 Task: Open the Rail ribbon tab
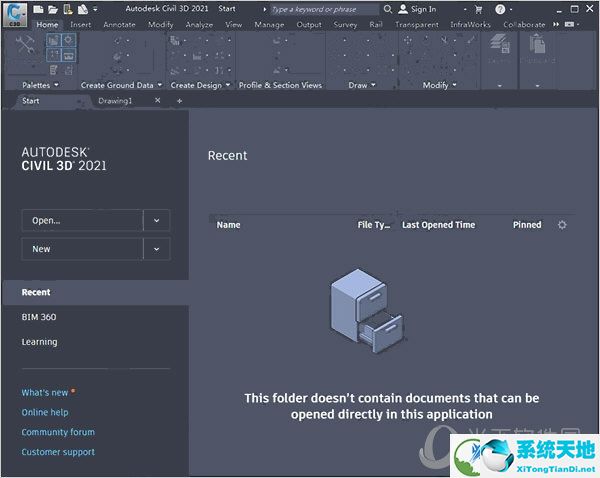coord(376,24)
